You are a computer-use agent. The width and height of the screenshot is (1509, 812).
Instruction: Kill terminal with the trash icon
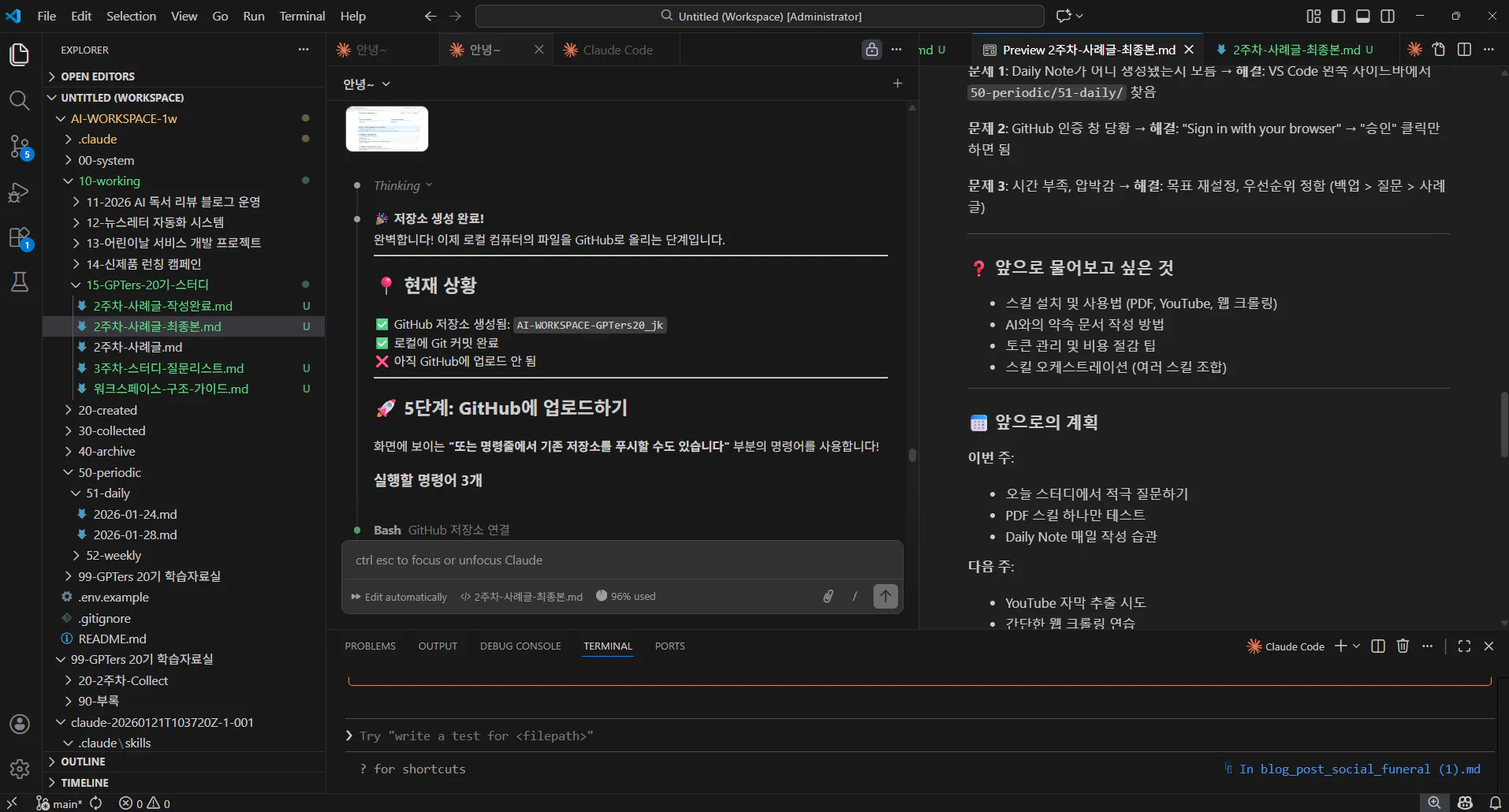pos(1403,646)
